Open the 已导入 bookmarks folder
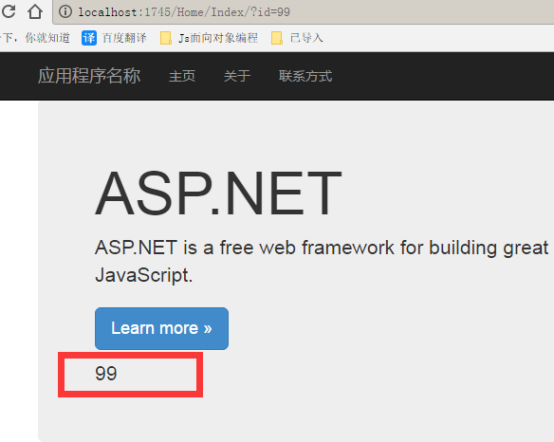This screenshot has height=442, width=554. tap(297, 38)
